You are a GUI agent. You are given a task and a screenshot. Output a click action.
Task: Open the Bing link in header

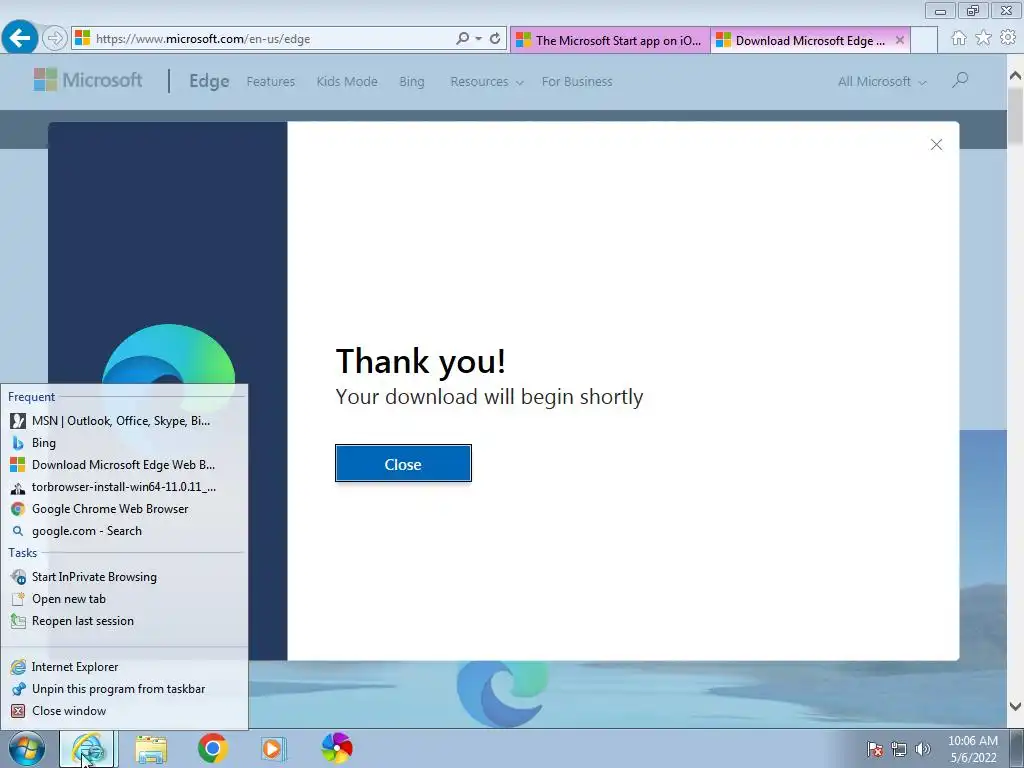pyautogui.click(x=411, y=82)
